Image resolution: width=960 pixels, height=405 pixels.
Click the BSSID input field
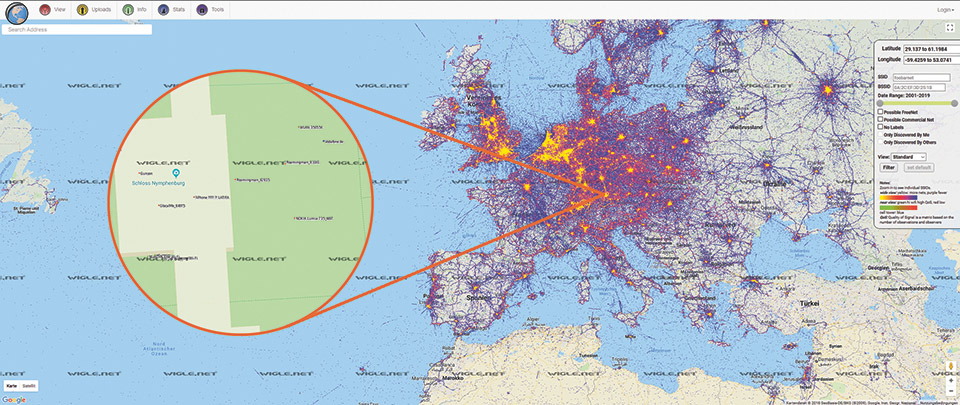point(919,87)
